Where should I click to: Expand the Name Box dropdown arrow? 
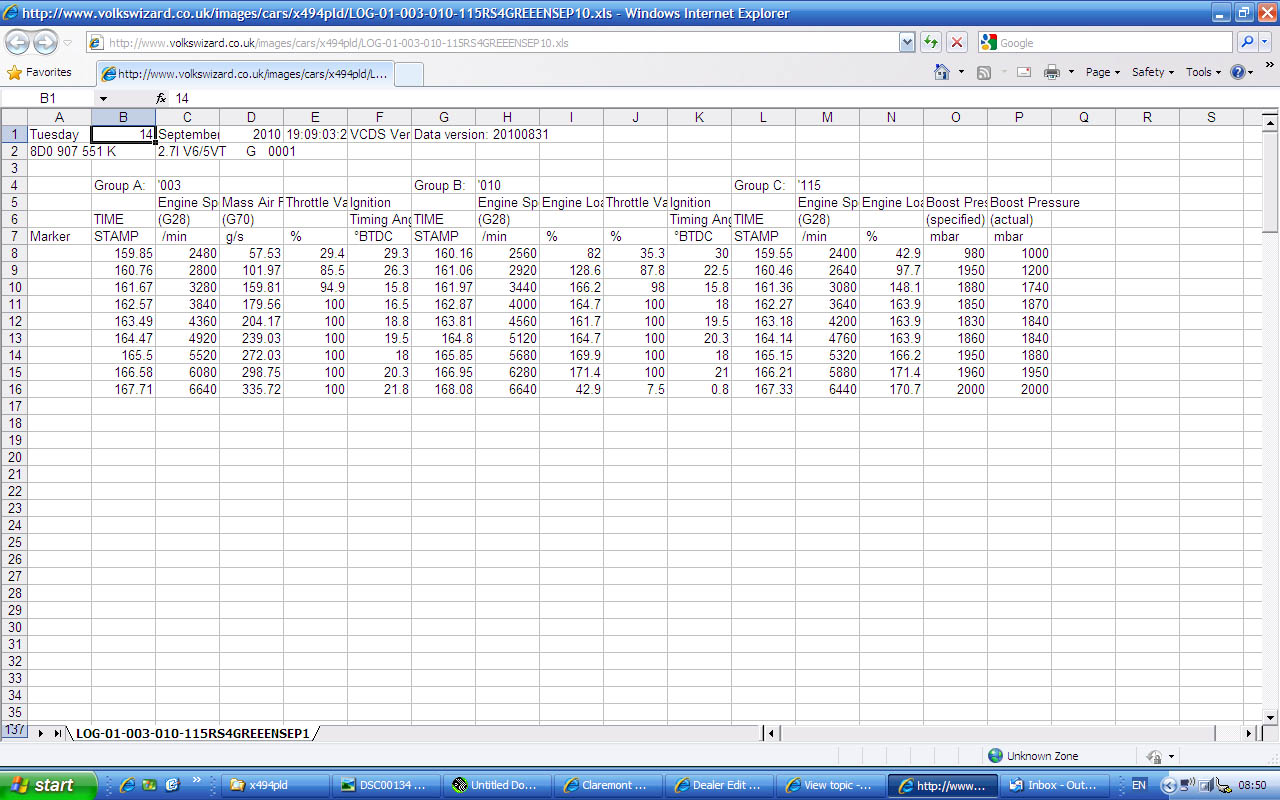coord(102,99)
